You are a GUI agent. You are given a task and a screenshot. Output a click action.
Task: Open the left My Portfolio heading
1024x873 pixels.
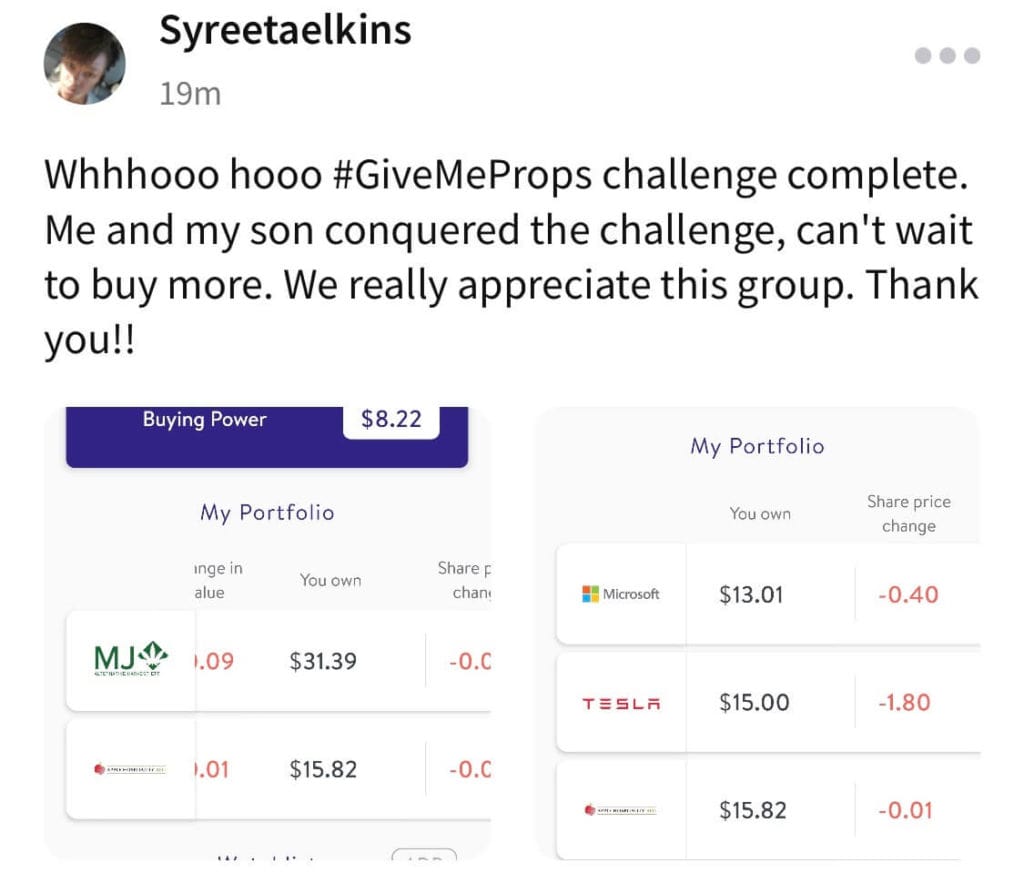267,513
